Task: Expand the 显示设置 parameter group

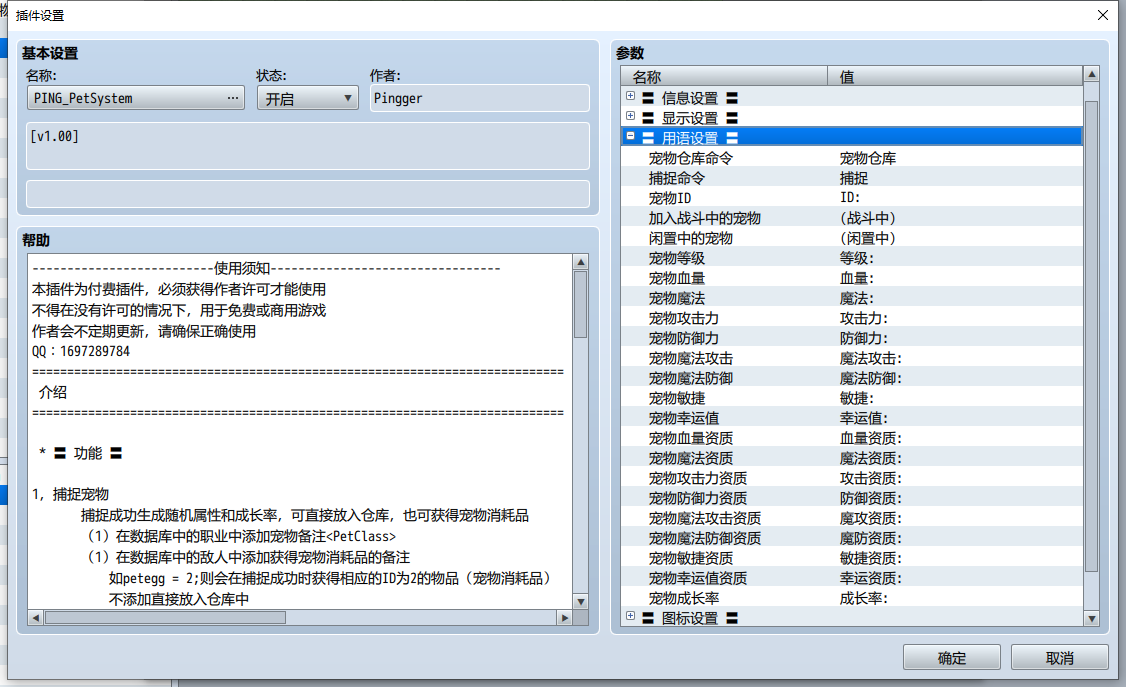Action: [630, 116]
